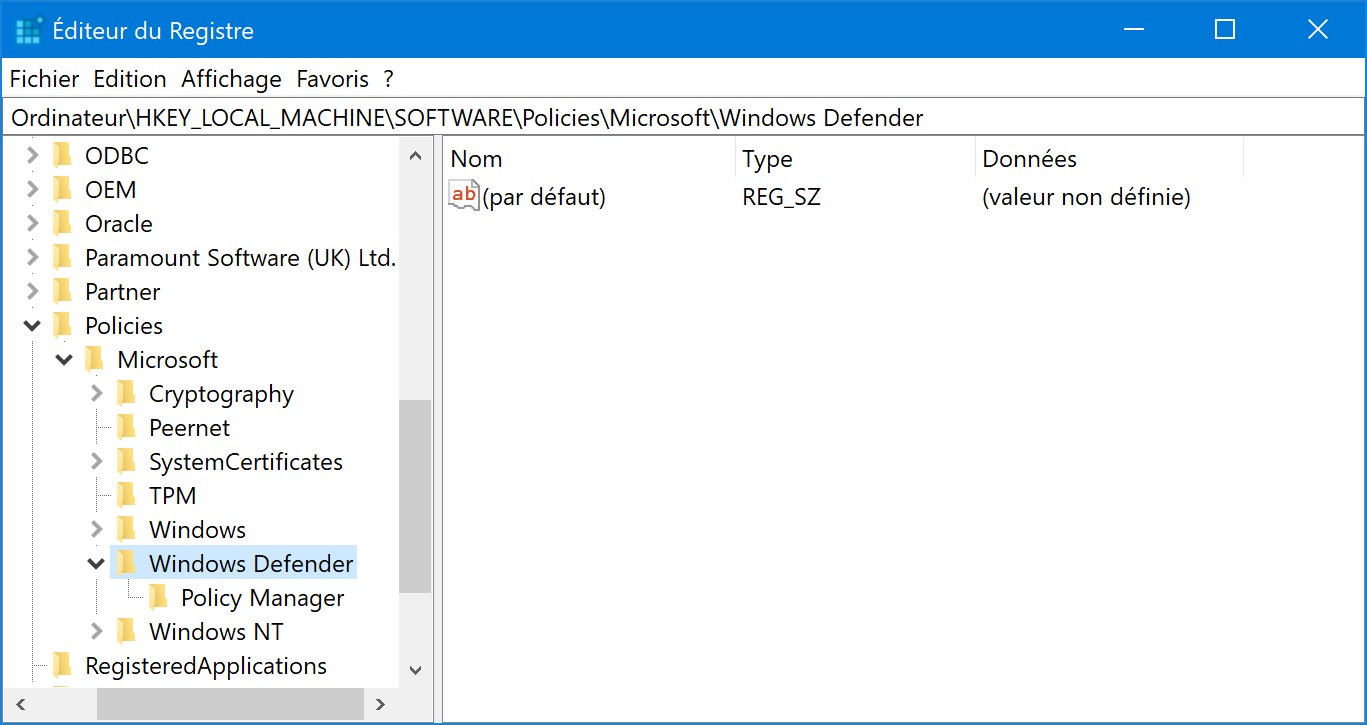Open the Edition menu
Viewport: 1367px width, 725px height.
point(130,79)
